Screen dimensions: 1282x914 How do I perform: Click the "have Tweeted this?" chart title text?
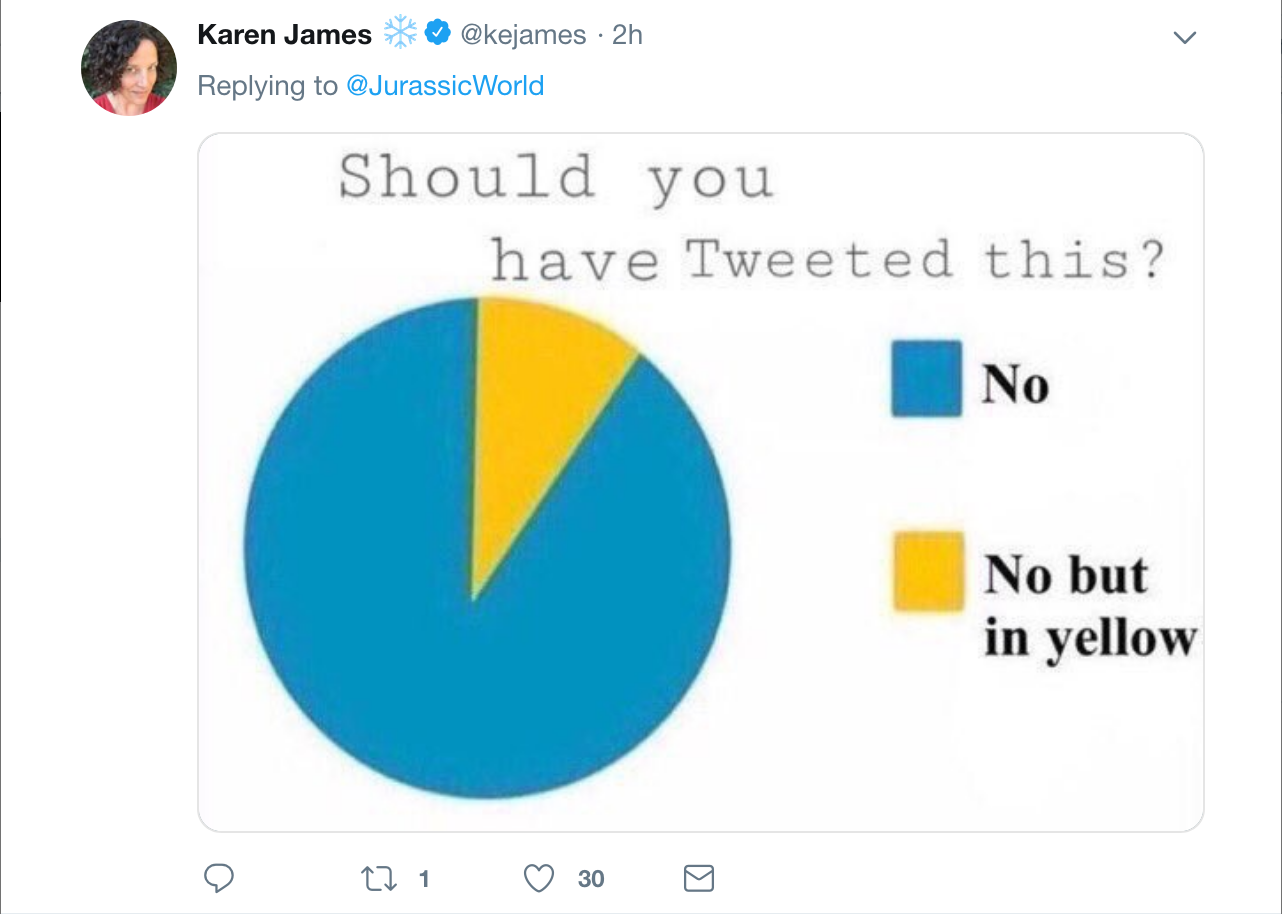click(x=827, y=260)
